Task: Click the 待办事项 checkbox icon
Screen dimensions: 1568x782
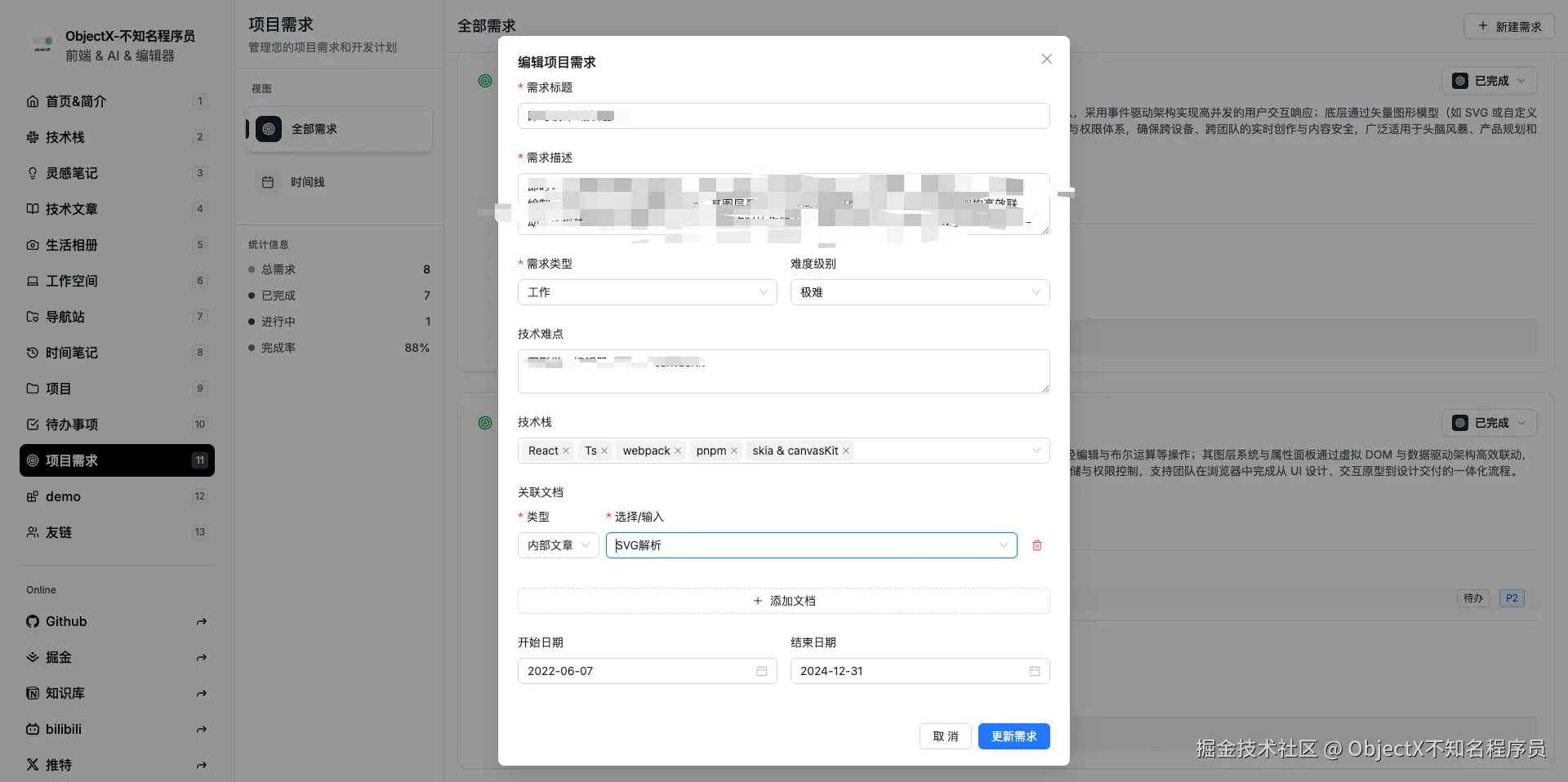Action: point(33,424)
